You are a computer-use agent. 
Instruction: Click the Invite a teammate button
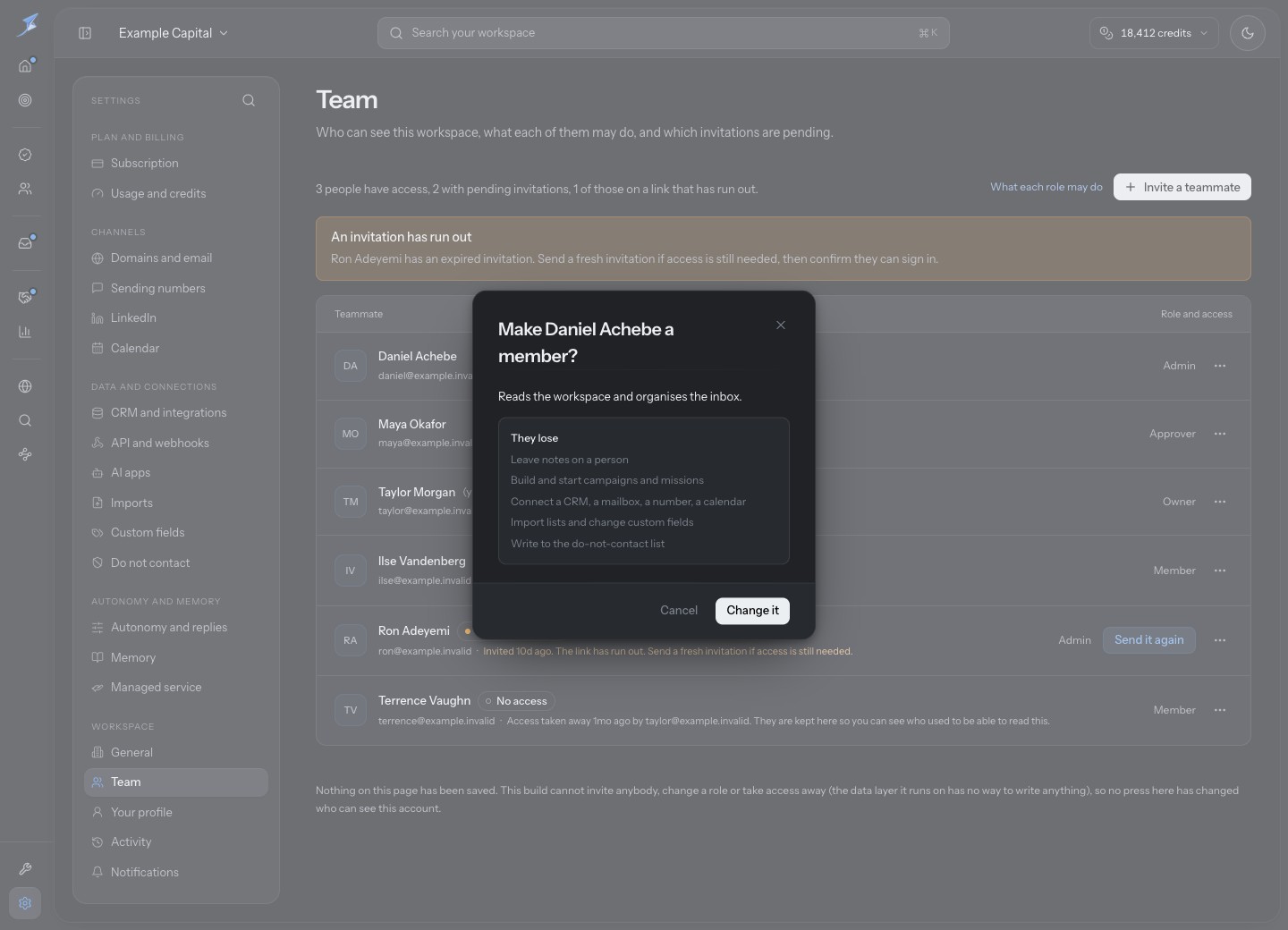click(1182, 187)
